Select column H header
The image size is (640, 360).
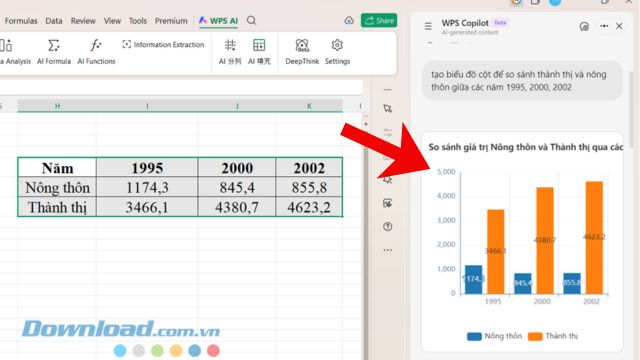point(57,106)
